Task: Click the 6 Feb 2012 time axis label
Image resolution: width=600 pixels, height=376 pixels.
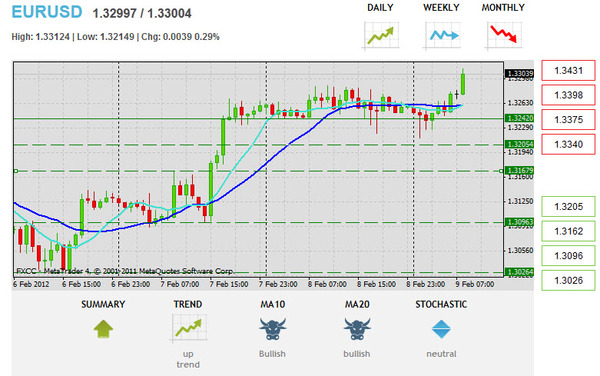Action: (31, 284)
